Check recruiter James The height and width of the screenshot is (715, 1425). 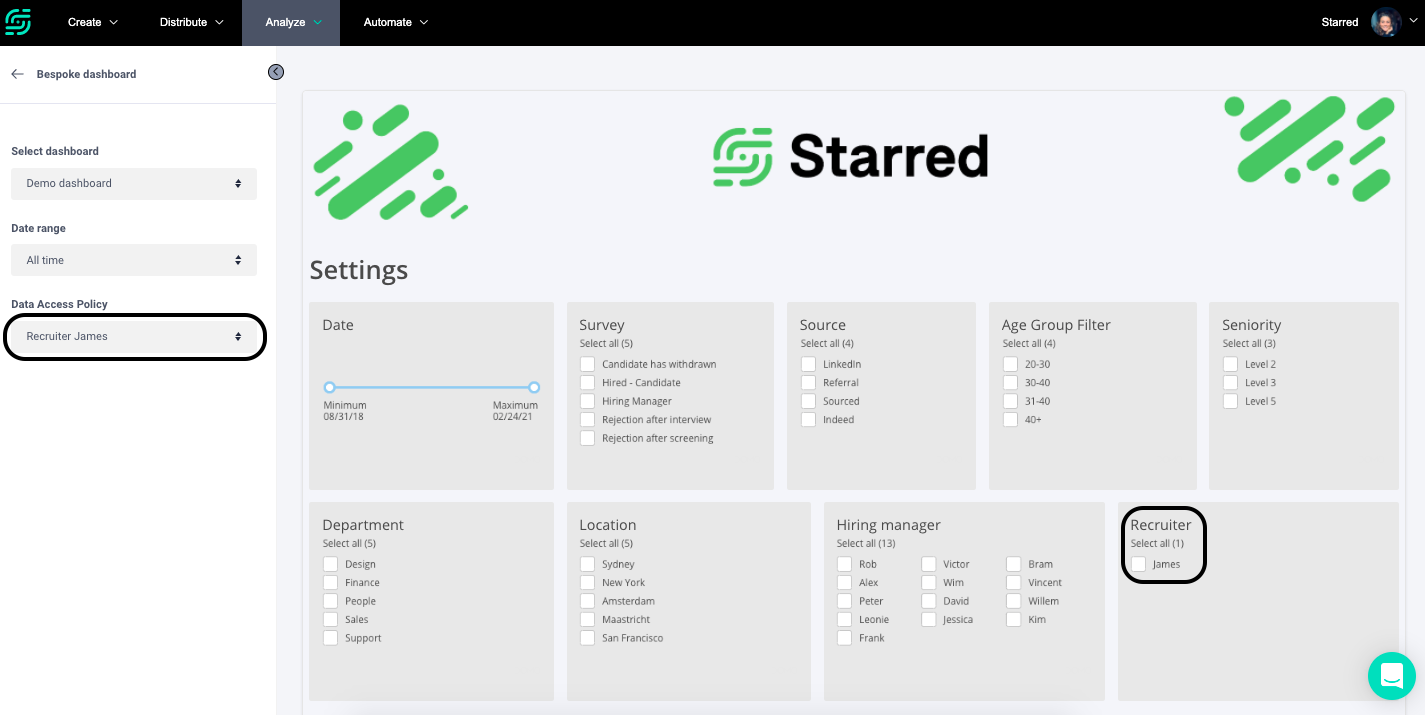(x=1138, y=564)
